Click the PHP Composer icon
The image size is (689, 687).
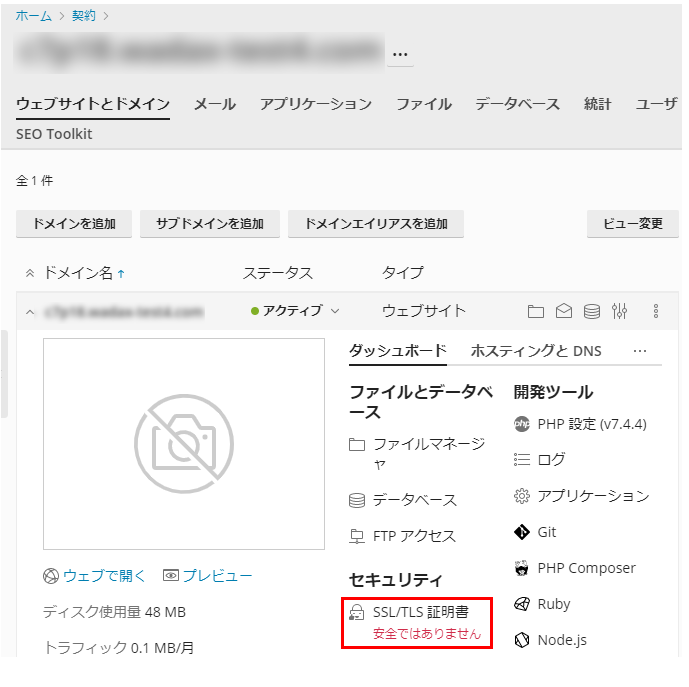tap(522, 568)
